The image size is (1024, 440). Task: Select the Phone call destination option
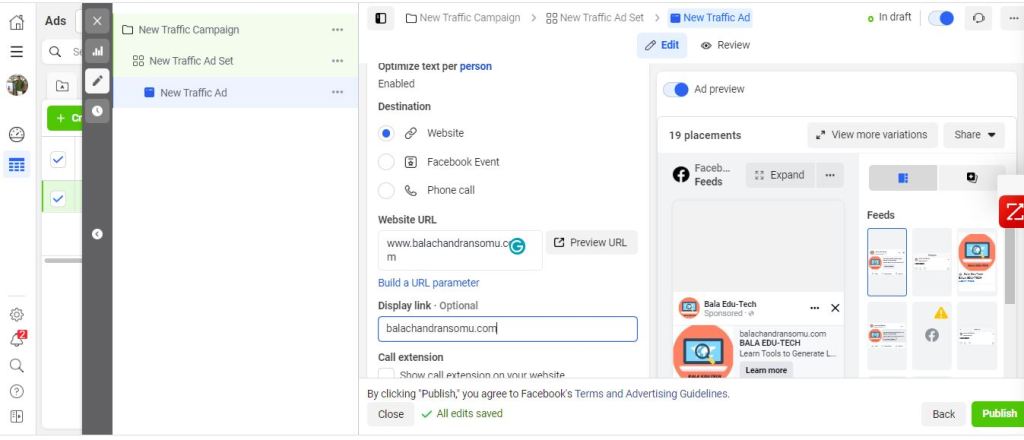pyautogui.click(x=386, y=190)
